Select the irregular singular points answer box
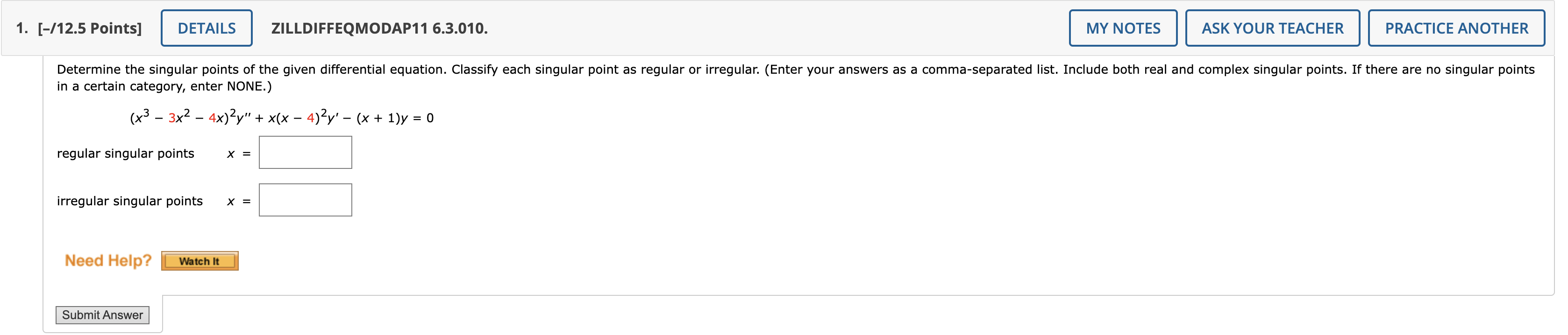 pos(305,199)
